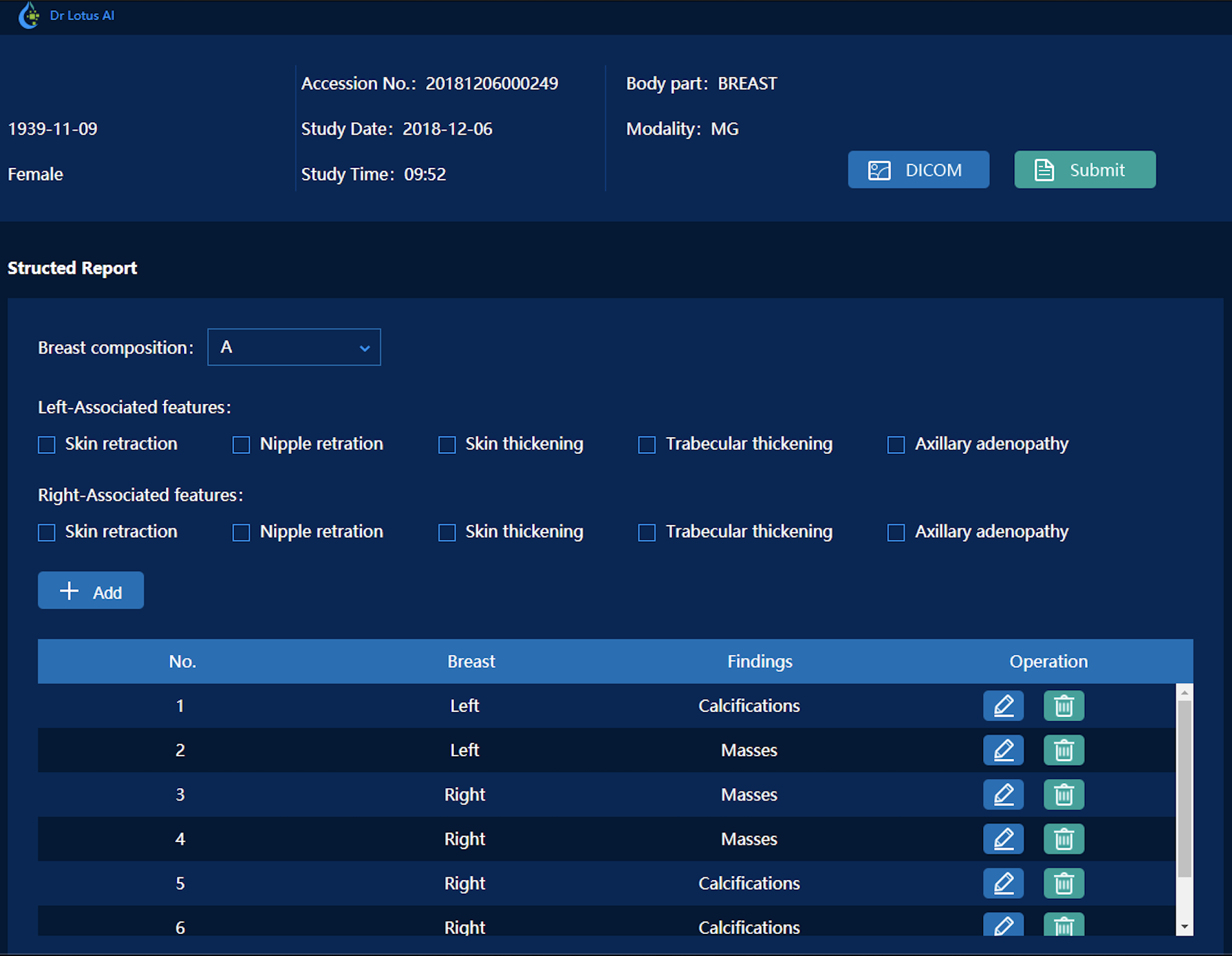The image size is (1232, 956).
Task: Click the Findings column header
Action: coord(759,661)
